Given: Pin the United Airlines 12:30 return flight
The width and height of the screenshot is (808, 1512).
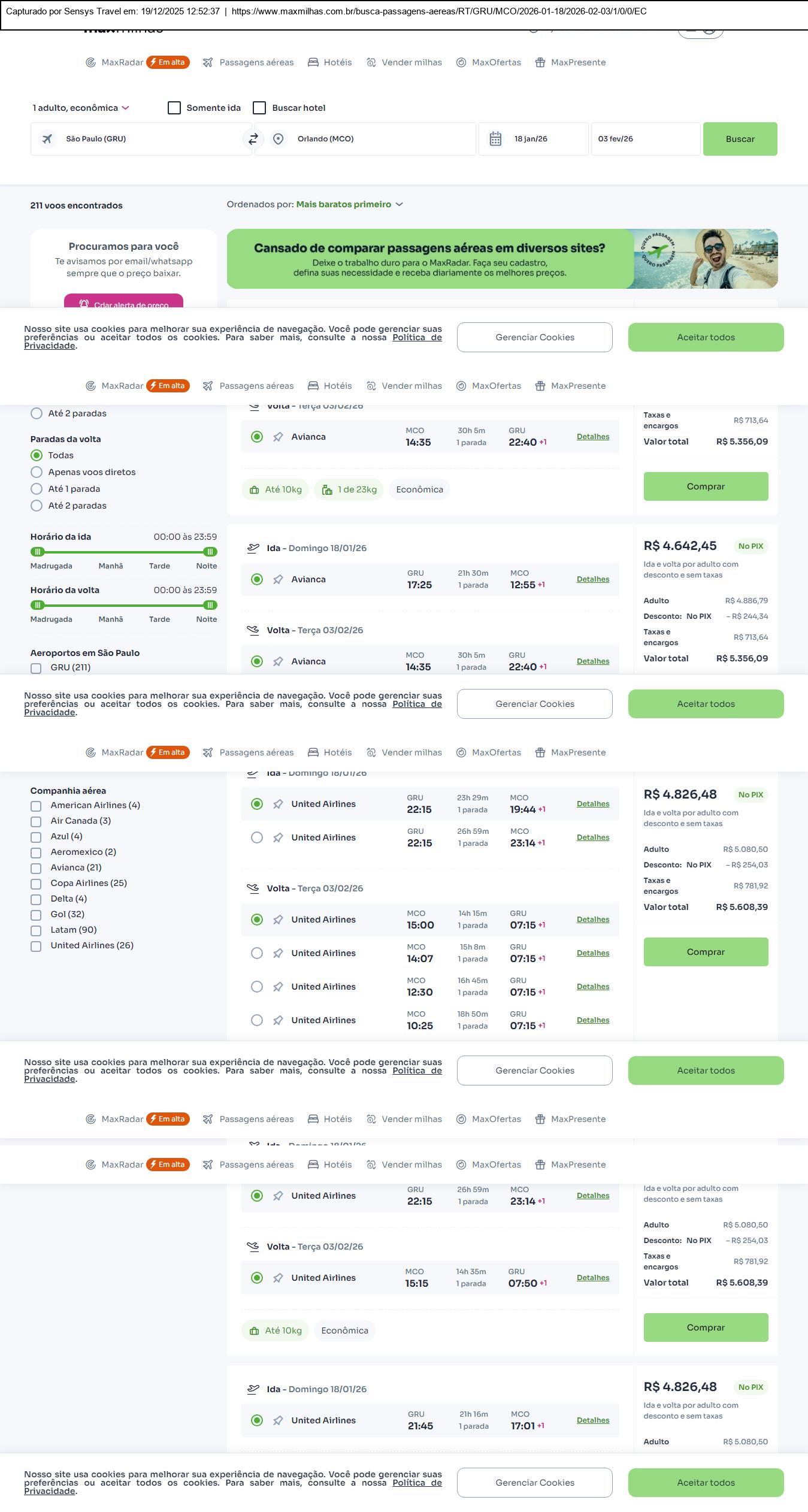Looking at the screenshot, I should point(278,987).
